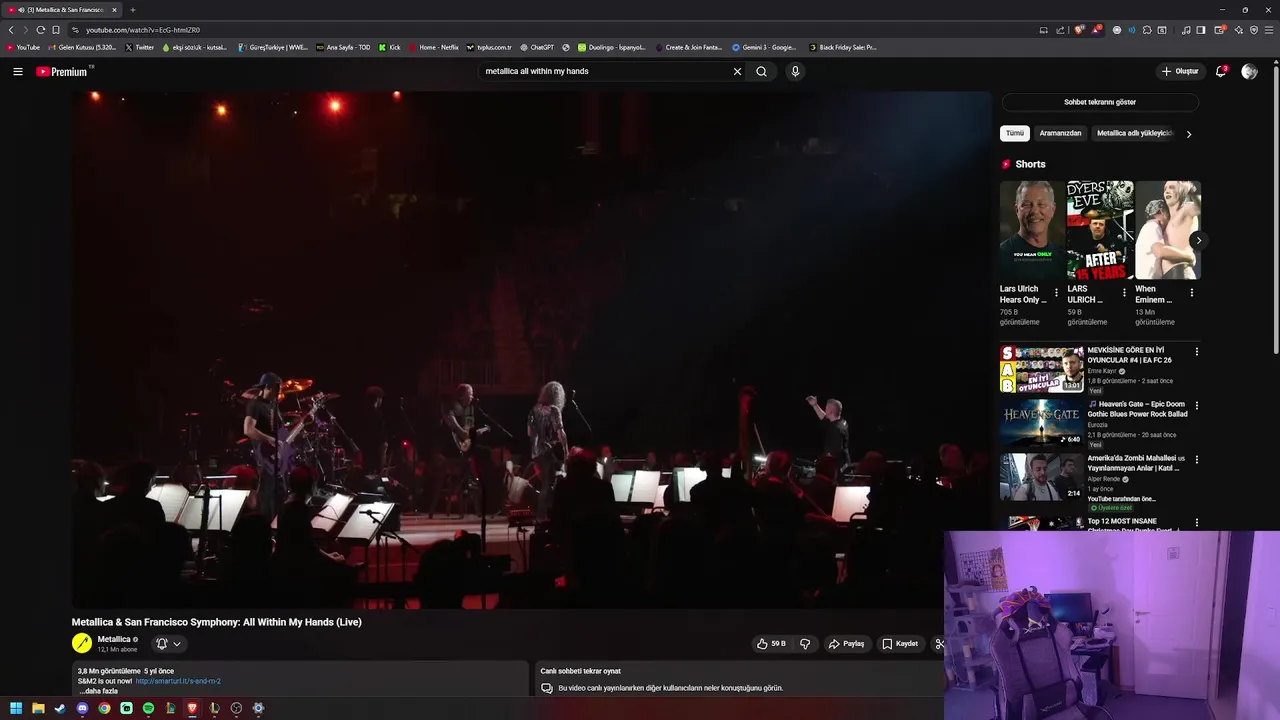1280x720 pixels.
Task: Open the Metallica channel name link
Action: click(114, 640)
